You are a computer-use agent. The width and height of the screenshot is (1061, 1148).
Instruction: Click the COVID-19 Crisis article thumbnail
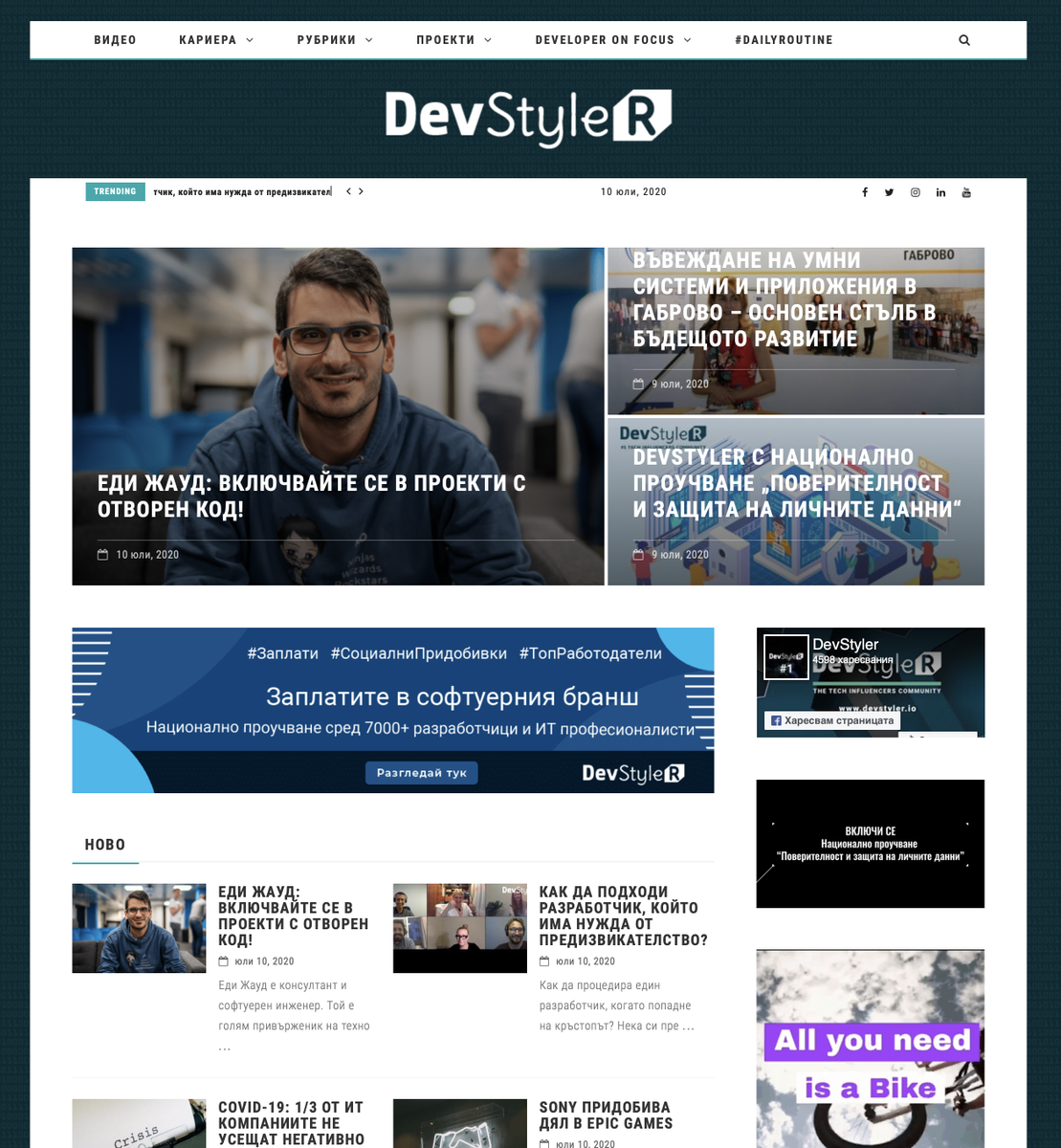[139, 1124]
